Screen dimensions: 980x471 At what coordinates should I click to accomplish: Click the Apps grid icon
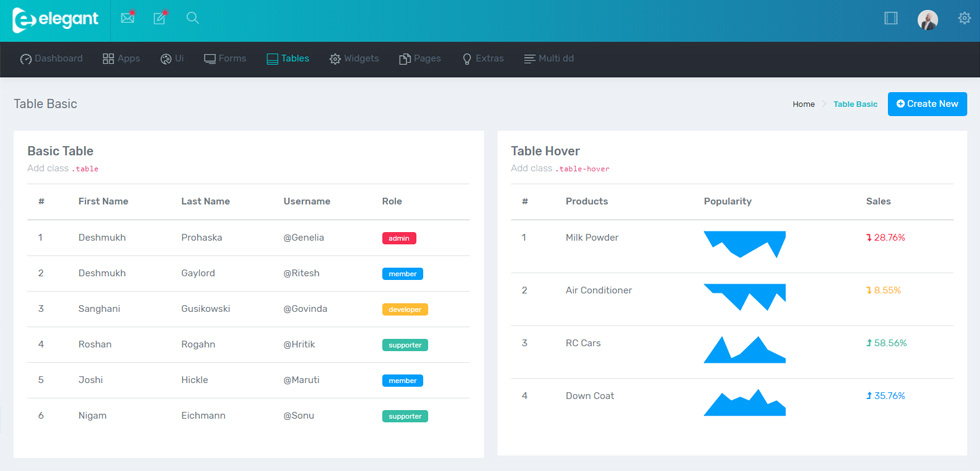(108, 59)
